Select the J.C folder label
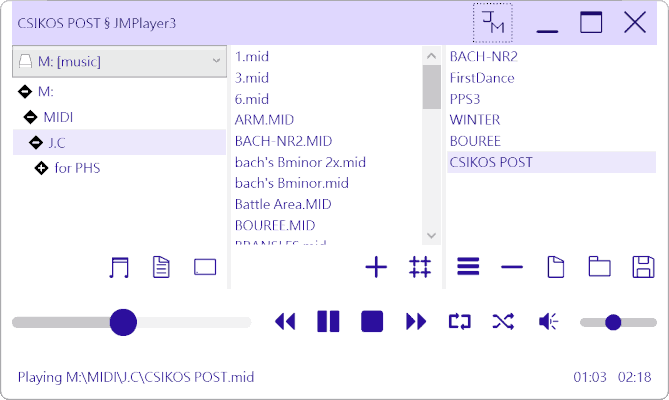The width and height of the screenshot is (669, 400). [x=57, y=142]
